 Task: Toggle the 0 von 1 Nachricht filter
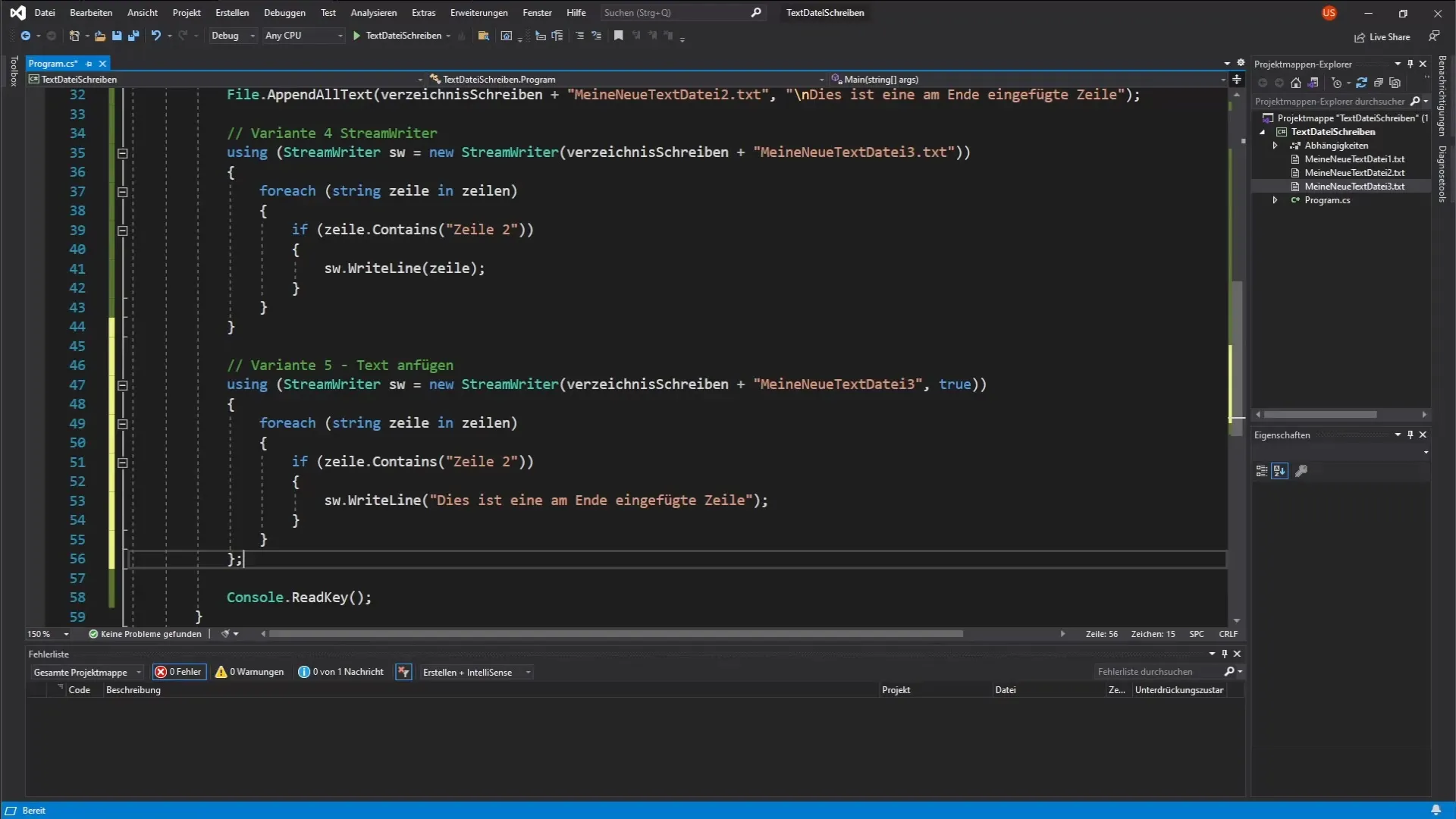pos(341,672)
